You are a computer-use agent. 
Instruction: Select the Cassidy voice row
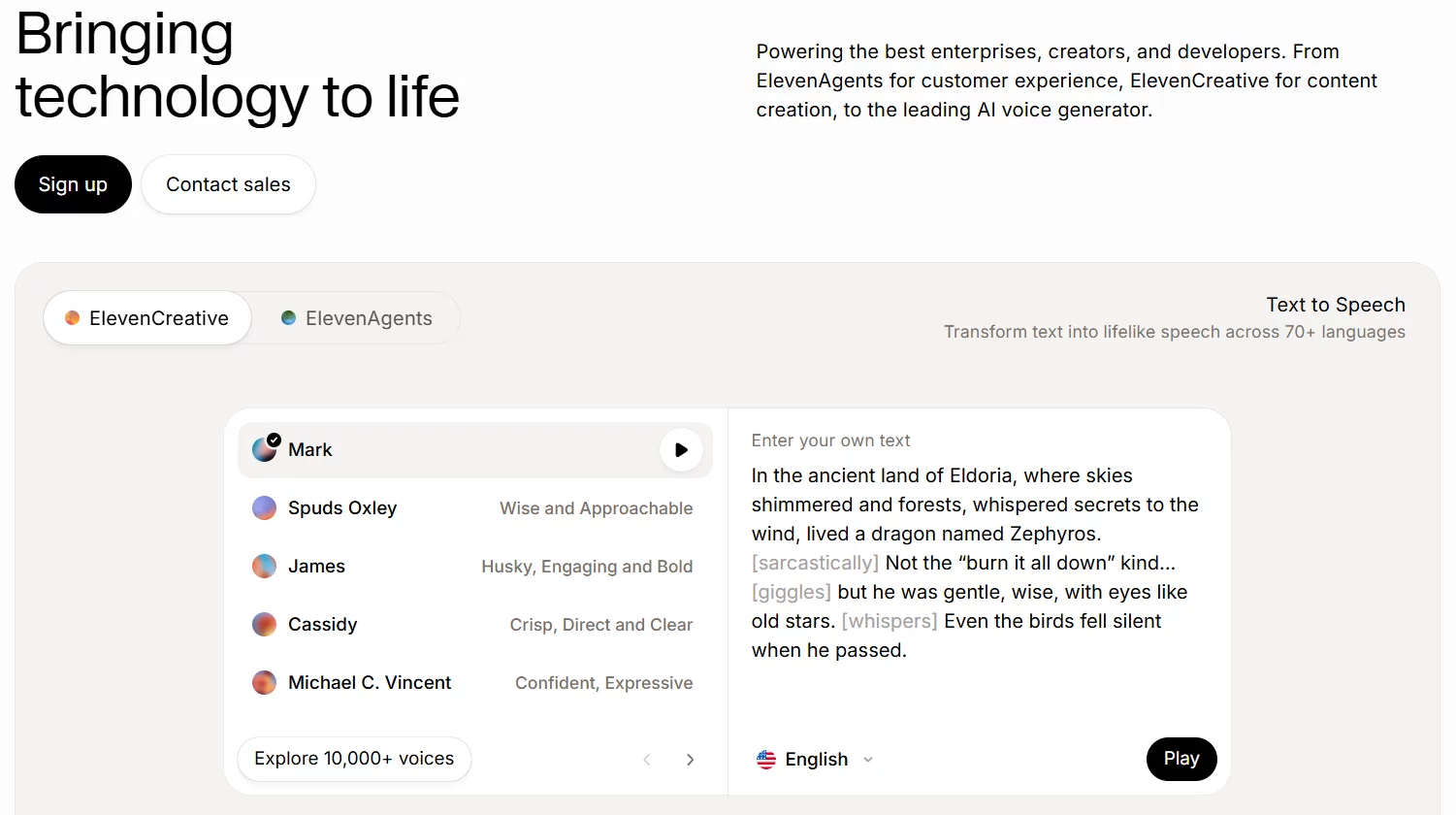click(474, 625)
